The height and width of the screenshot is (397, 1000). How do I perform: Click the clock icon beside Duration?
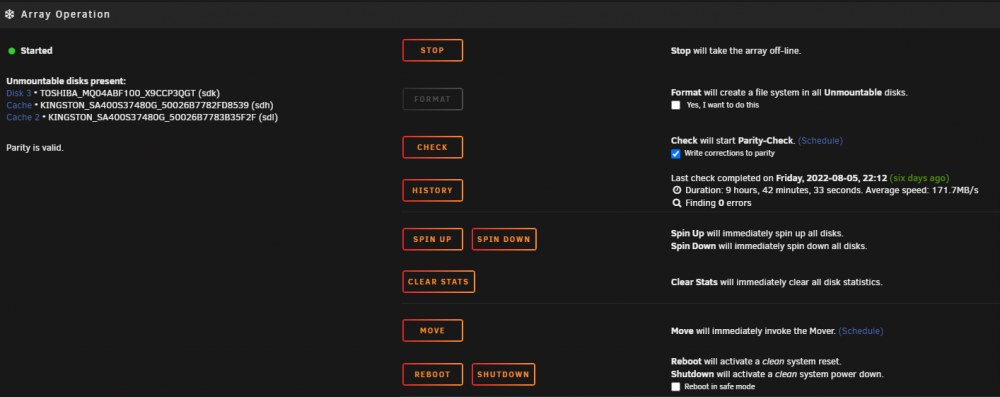click(677, 190)
